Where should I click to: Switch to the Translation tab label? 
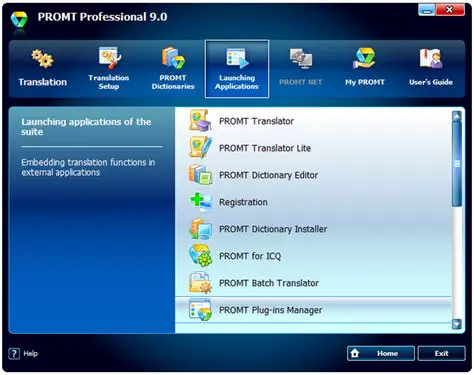click(43, 82)
